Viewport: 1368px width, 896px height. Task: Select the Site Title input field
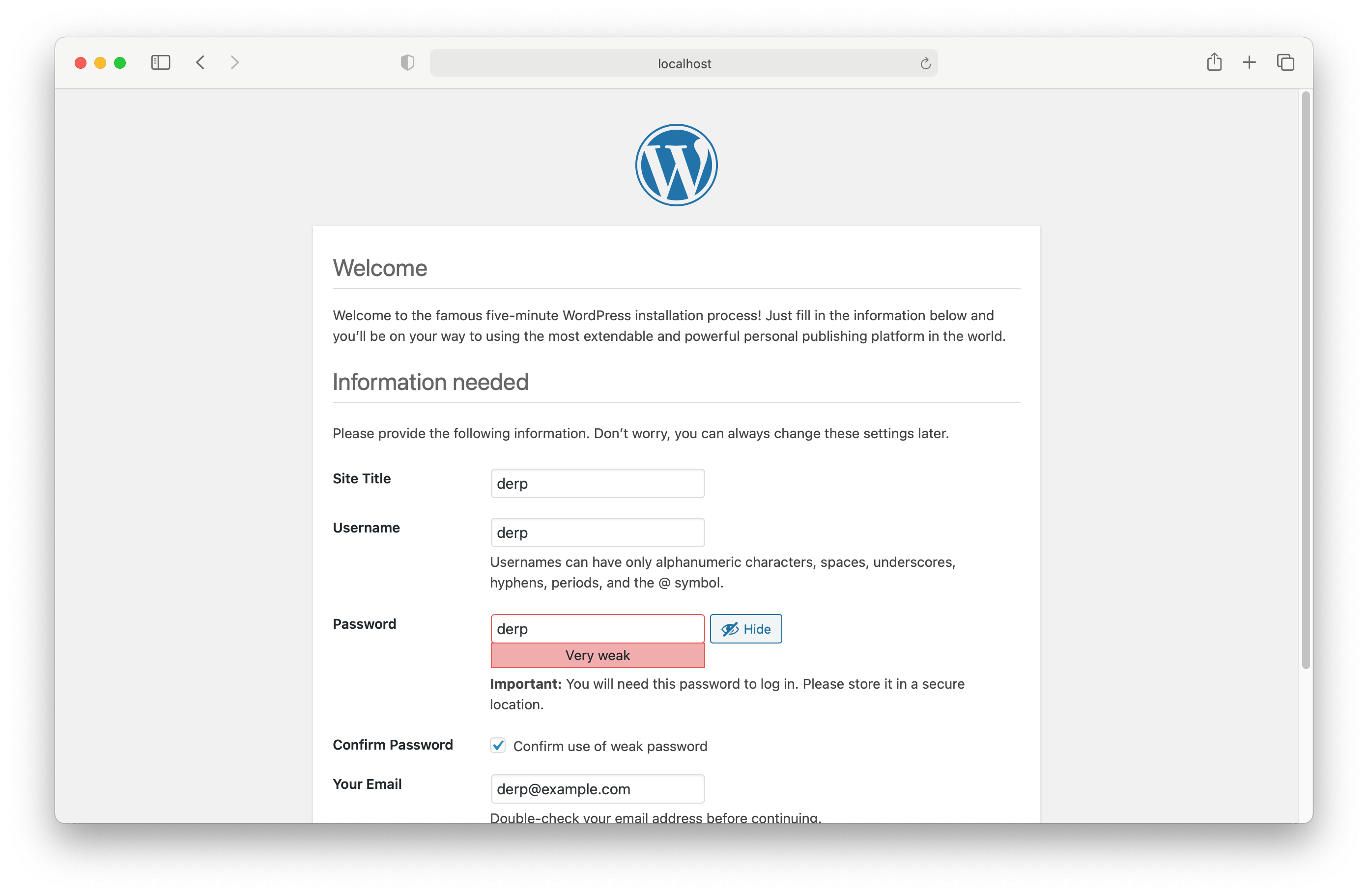point(598,483)
